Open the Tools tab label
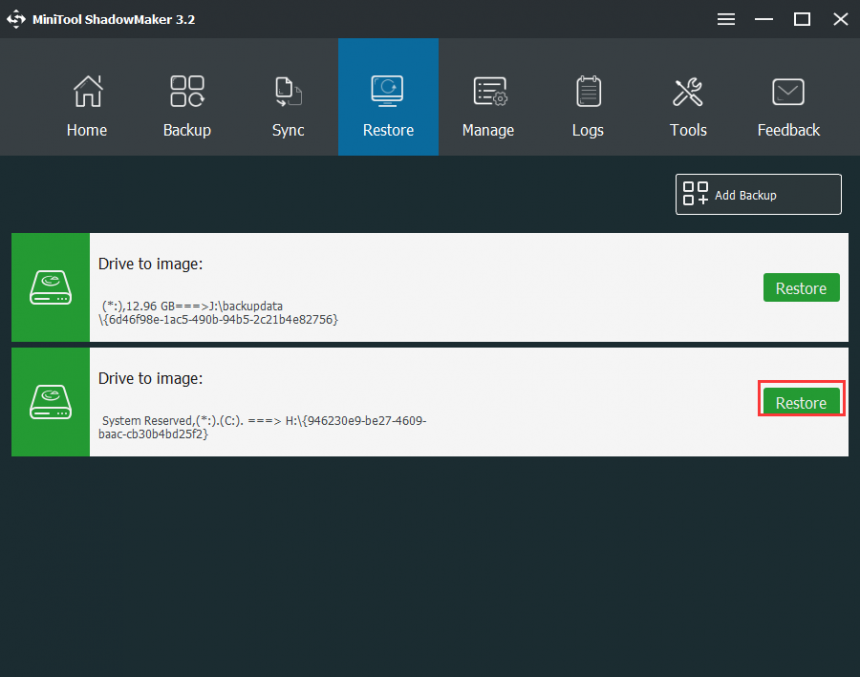 click(x=688, y=130)
